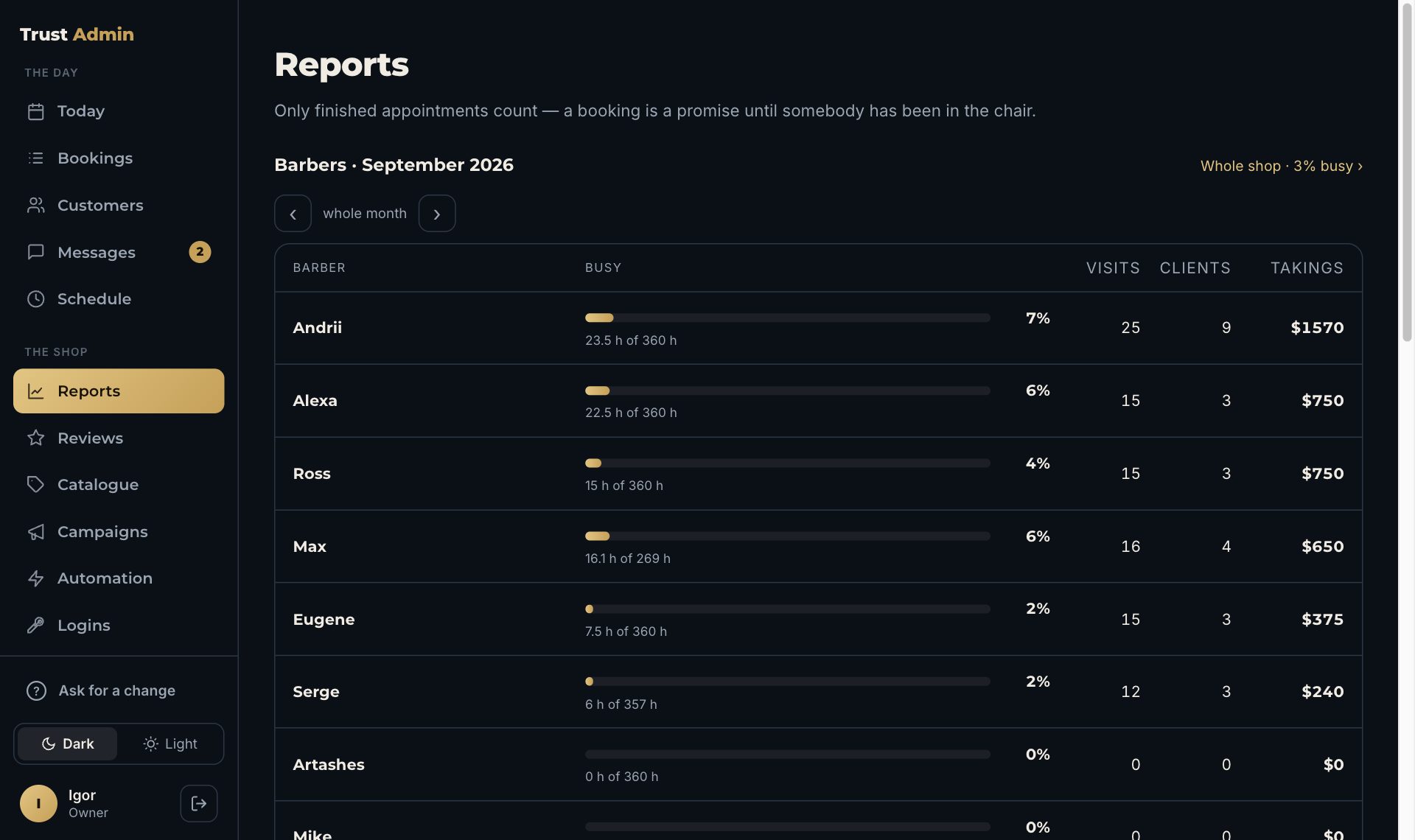Click Eugene's takings value $375
This screenshot has height=840, width=1415.
pyautogui.click(x=1322, y=620)
